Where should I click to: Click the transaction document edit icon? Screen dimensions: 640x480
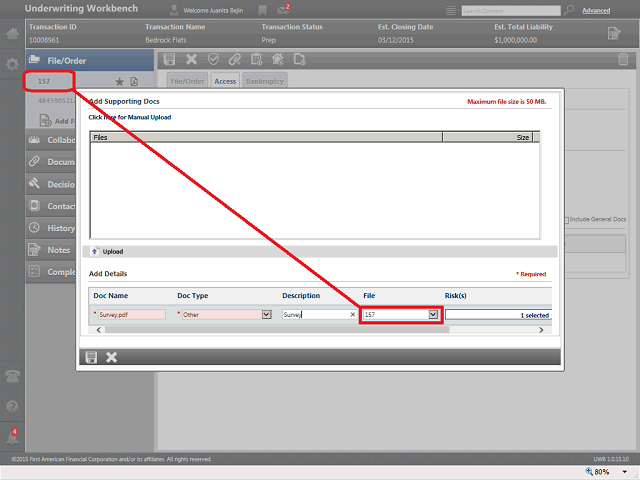pyautogui.click(x=614, y=33)
